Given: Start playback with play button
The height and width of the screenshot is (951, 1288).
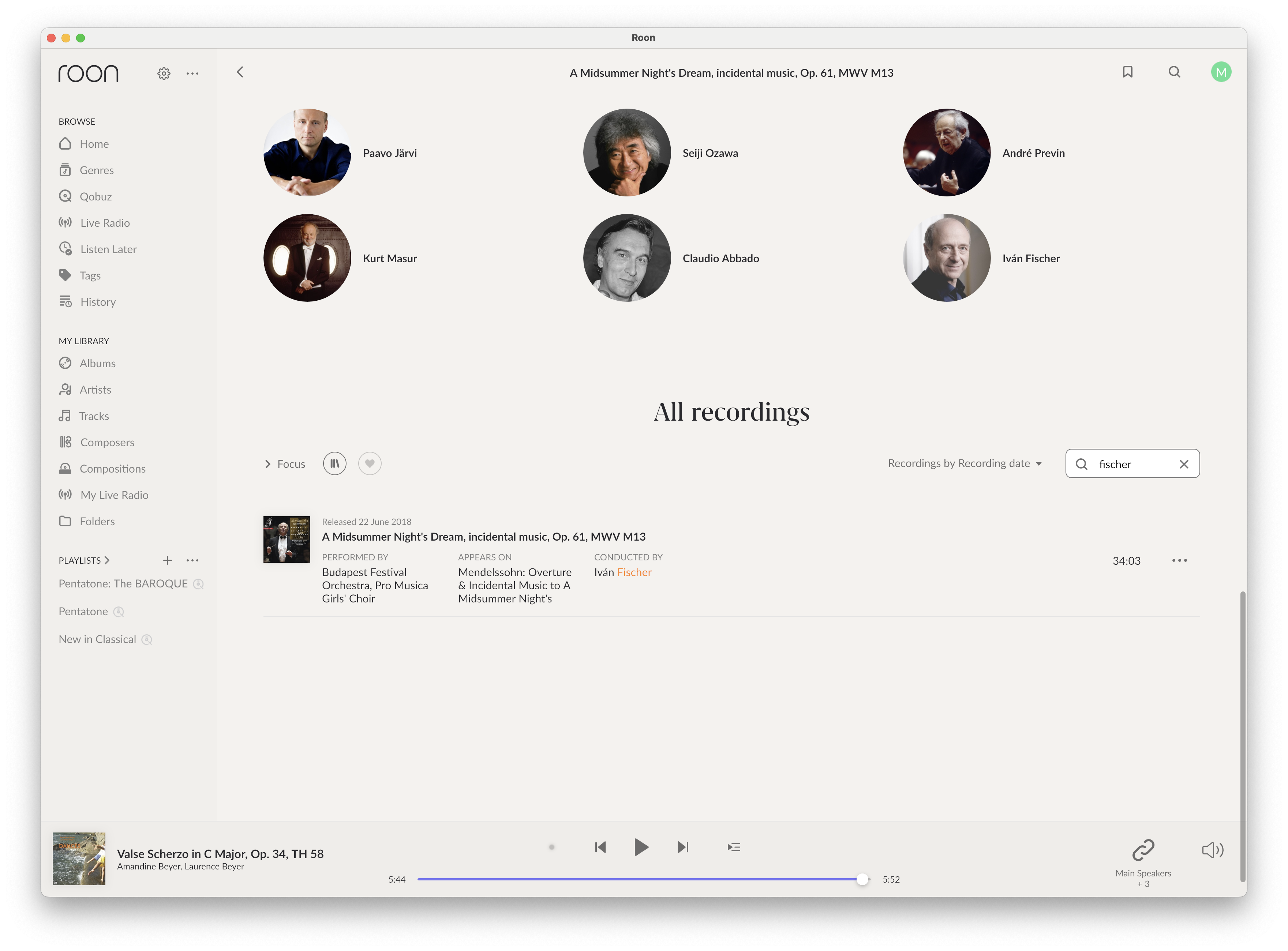Looking at the screenshot, I should [x=641, y=847].
